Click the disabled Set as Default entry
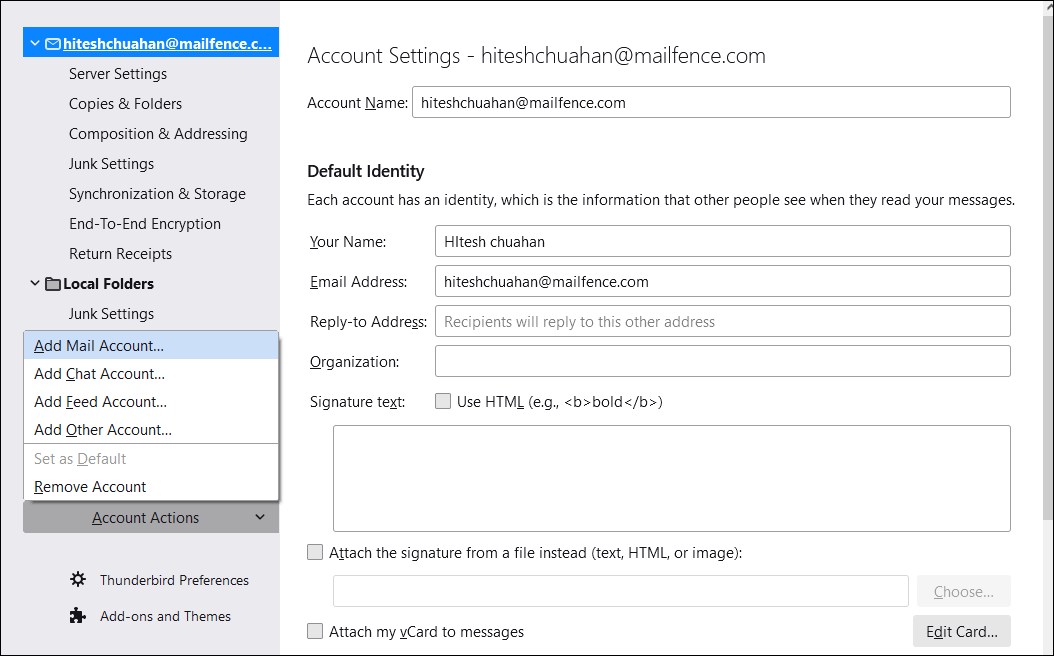 pyautogui.click(x=151, y=459)
